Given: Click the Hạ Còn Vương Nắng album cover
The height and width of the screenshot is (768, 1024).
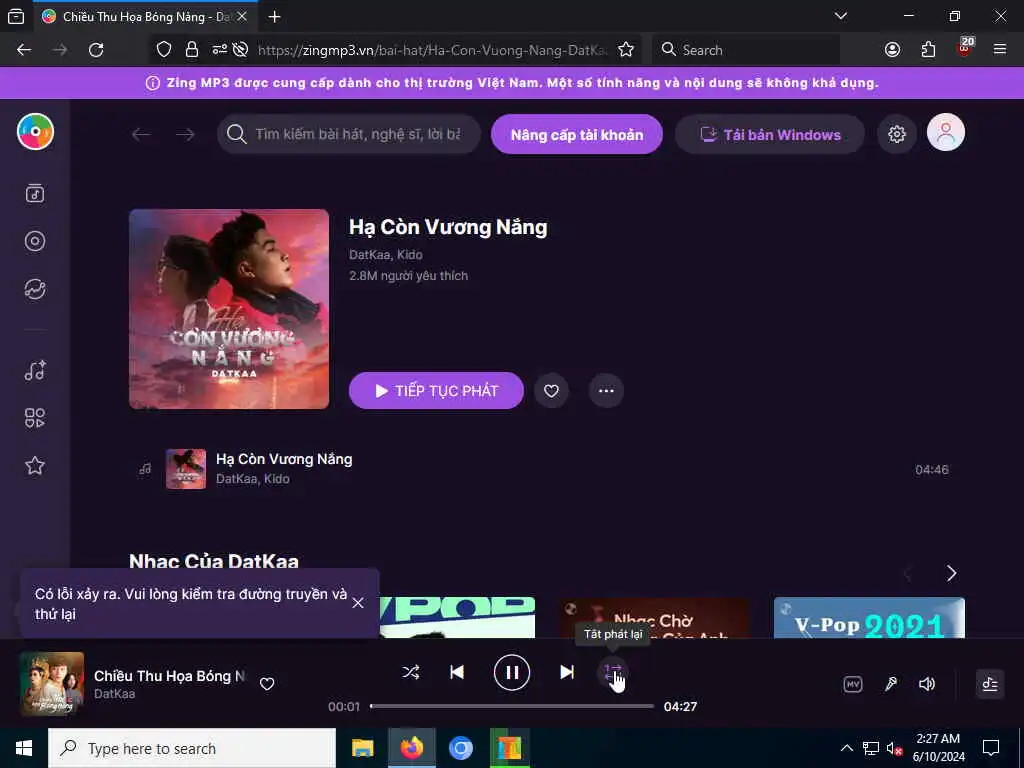Looking at the screenshot, I should (x=229, y=309).
